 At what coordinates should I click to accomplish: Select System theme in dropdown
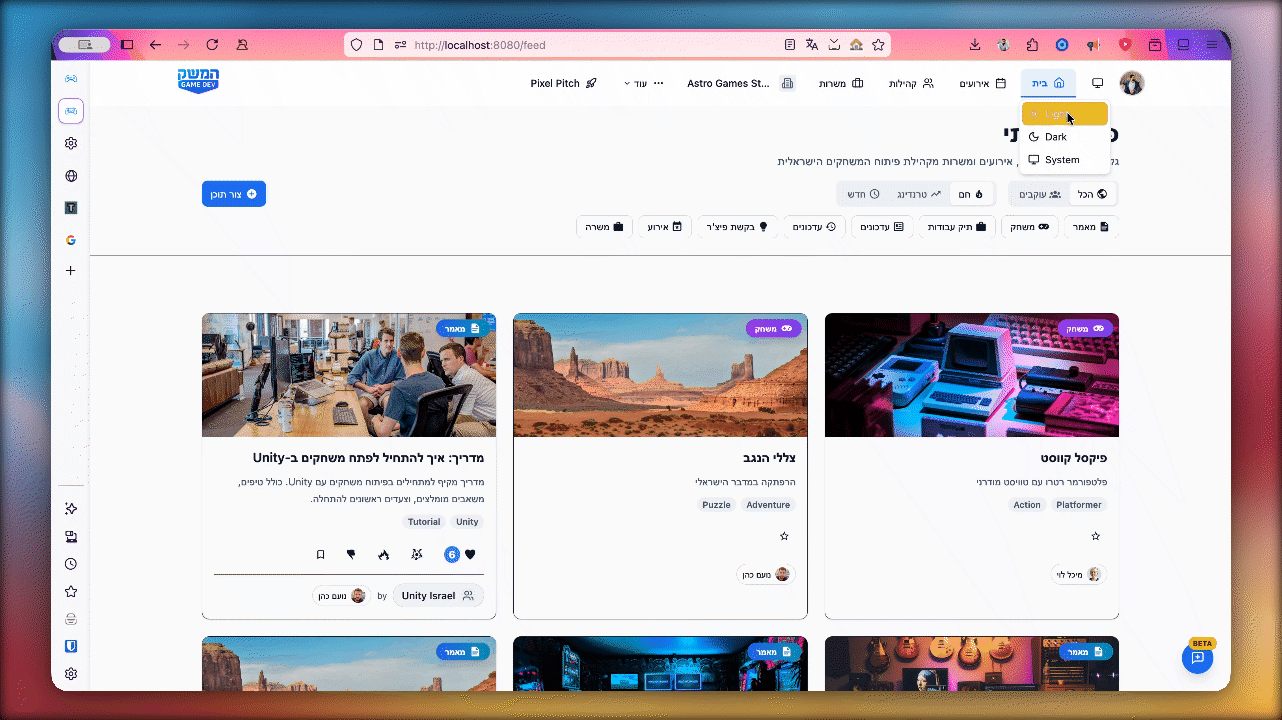1064,160
